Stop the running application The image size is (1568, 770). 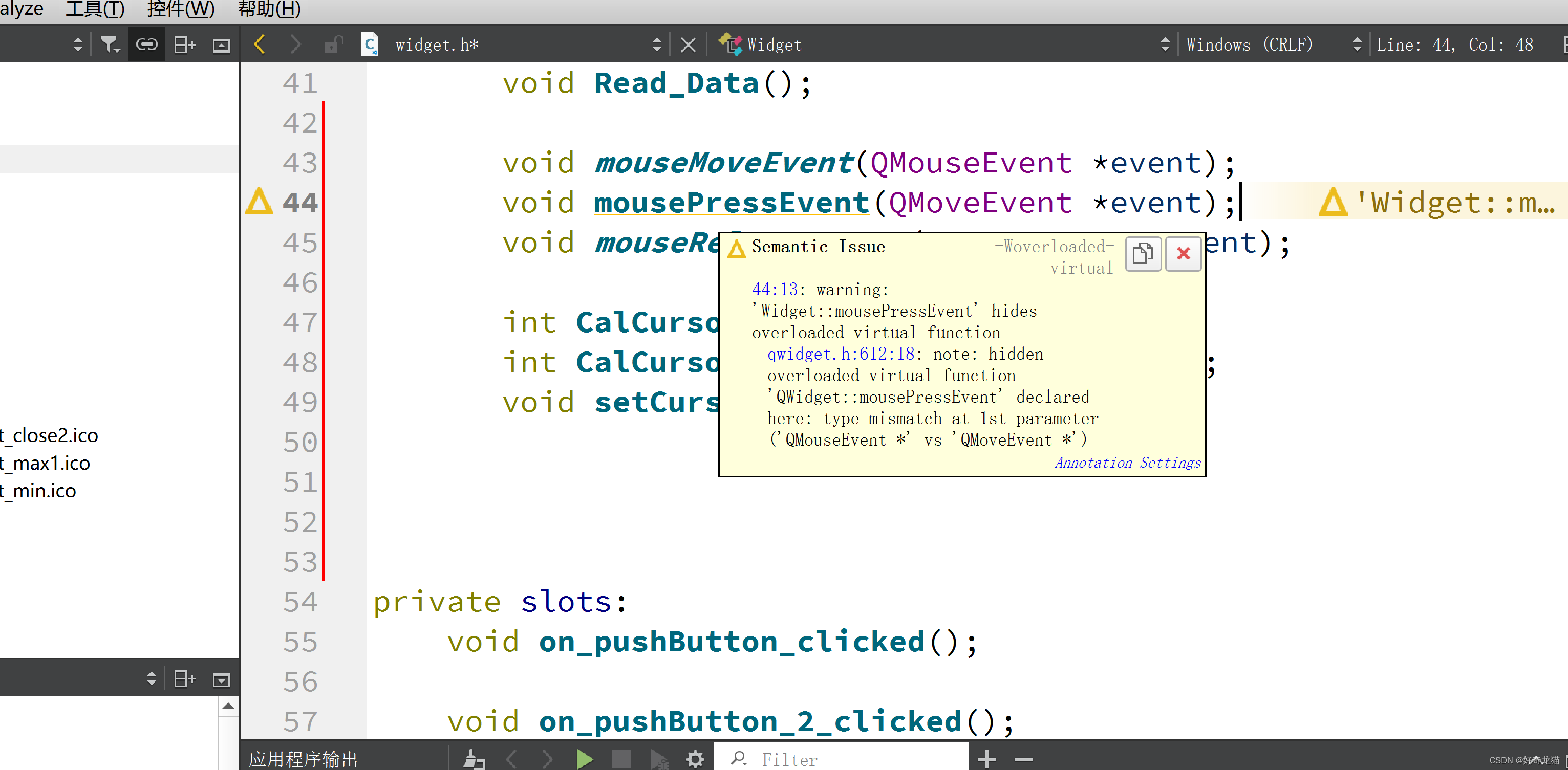click(x=621, y=758)
